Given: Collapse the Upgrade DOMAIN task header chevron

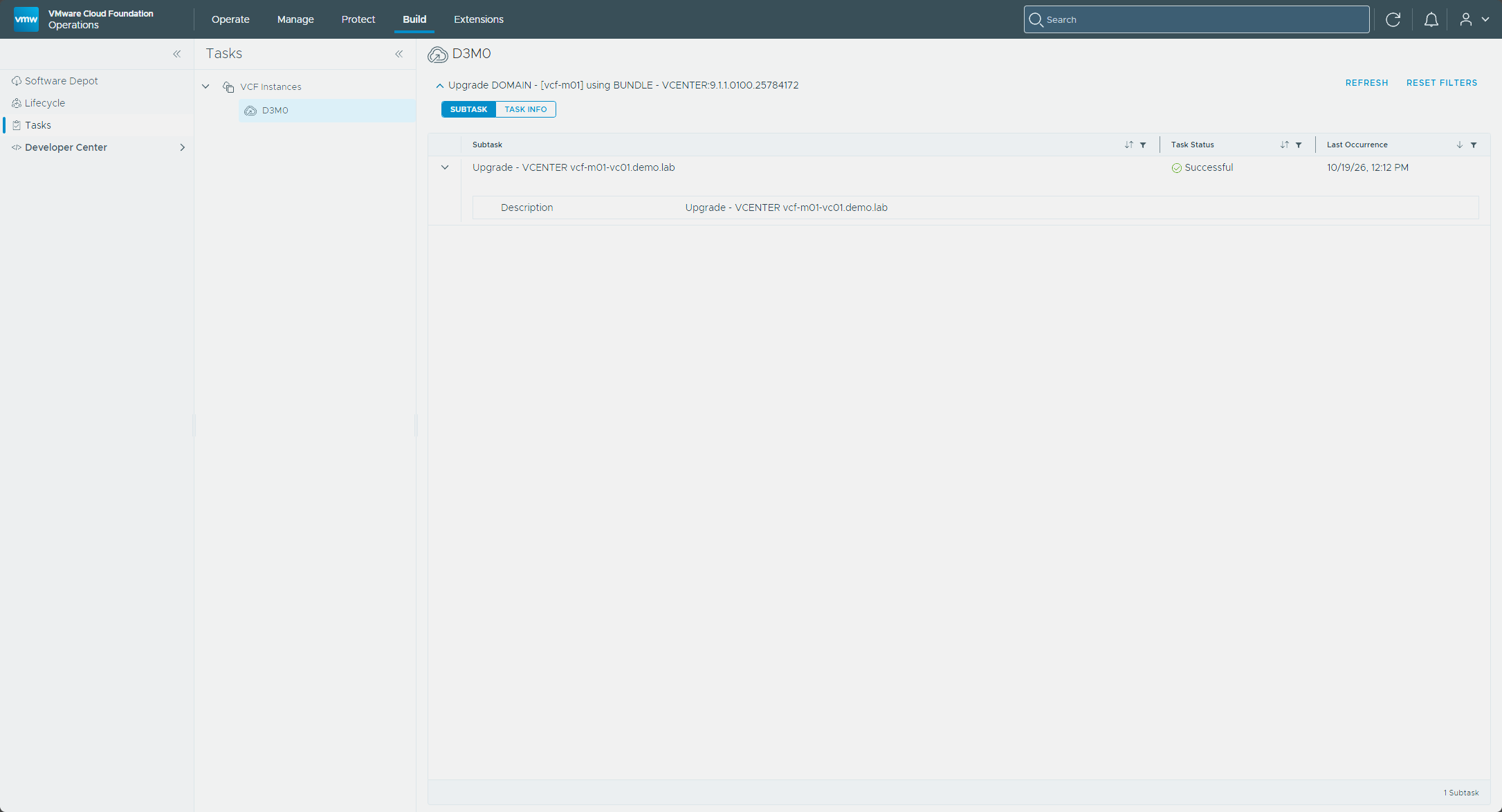Looking at the screenshot, I should click(439, 86).
